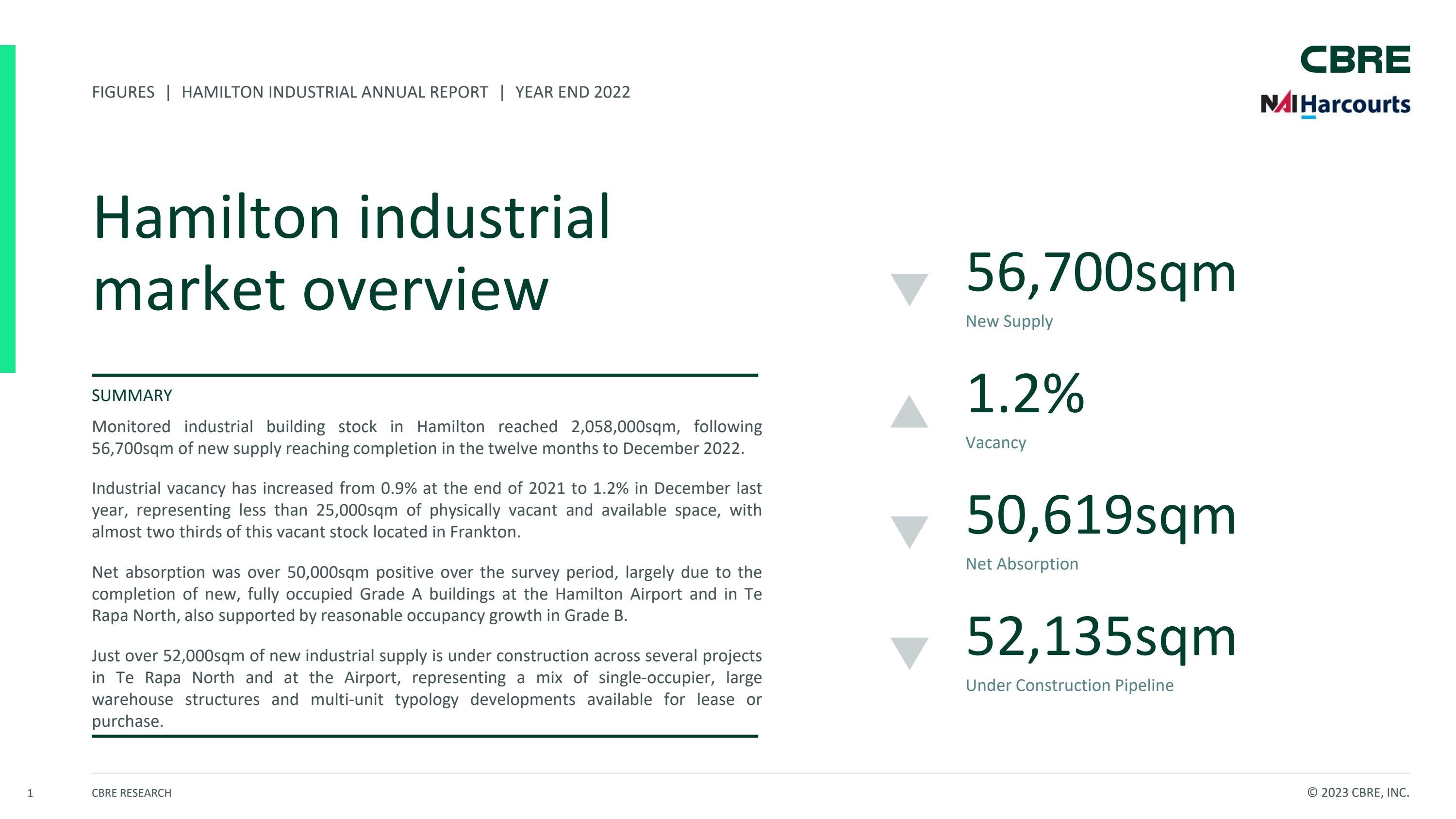Click the page number 1 in the footer
Screen dimensions: 1456x819
(31, 792)
